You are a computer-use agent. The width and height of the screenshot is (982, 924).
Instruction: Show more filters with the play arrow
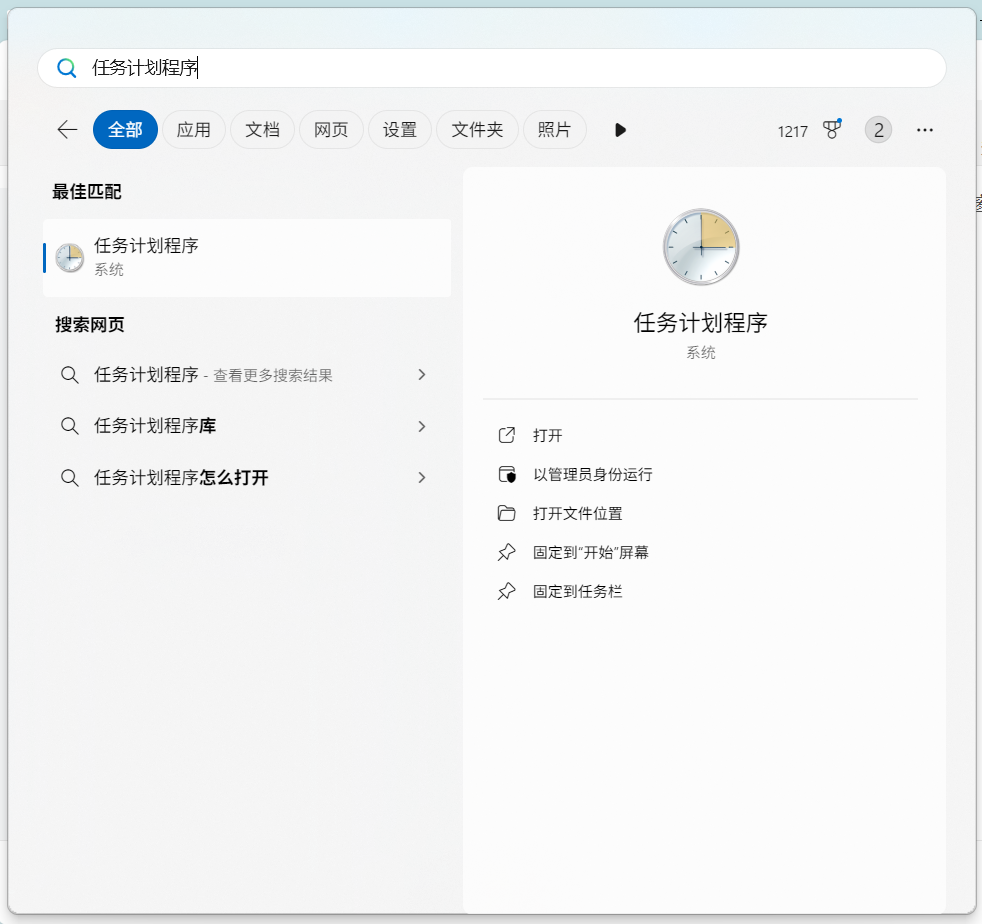(x=620, y=130)
